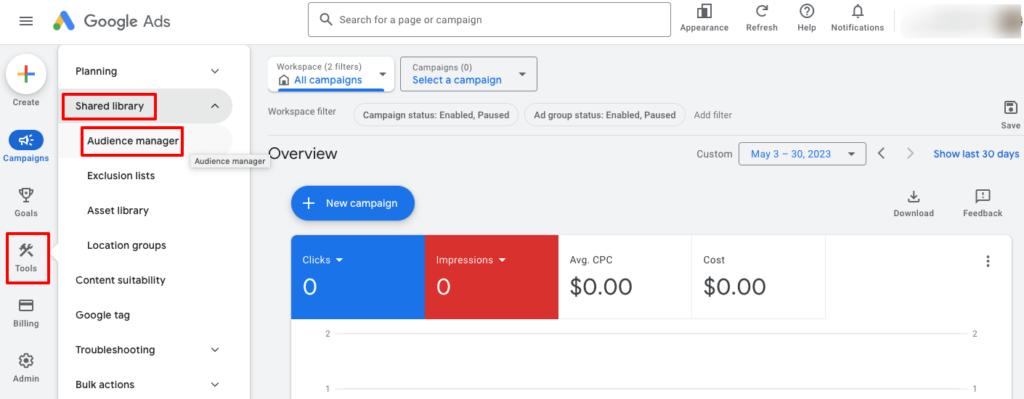
Task: Select the Cost scorecard
Action: tap(758, 278)
